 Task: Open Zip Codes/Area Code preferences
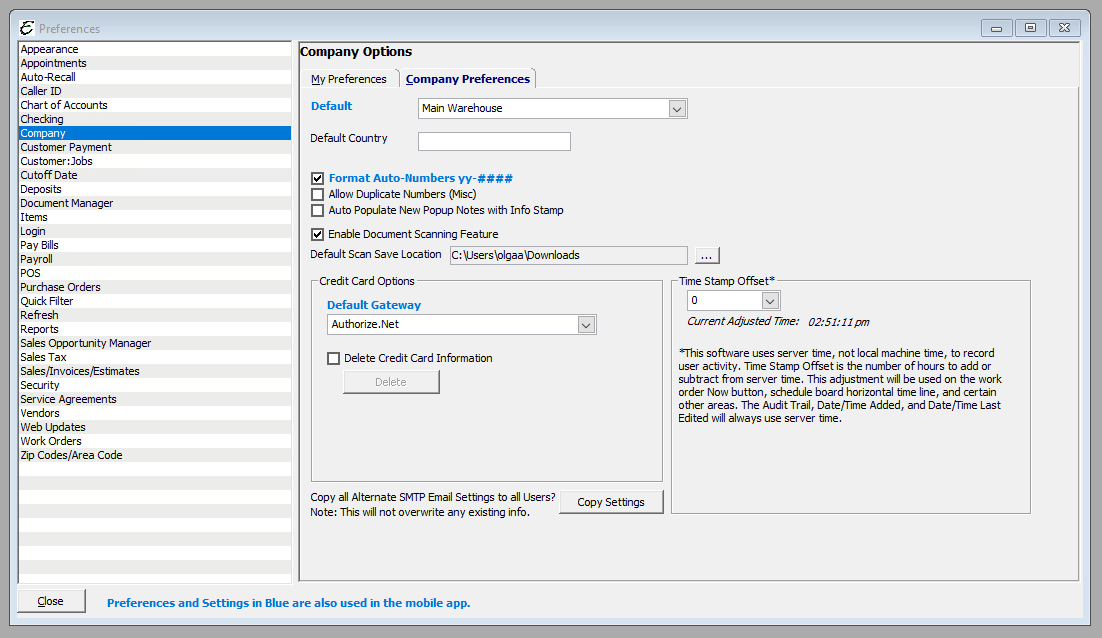pos(155,455)
